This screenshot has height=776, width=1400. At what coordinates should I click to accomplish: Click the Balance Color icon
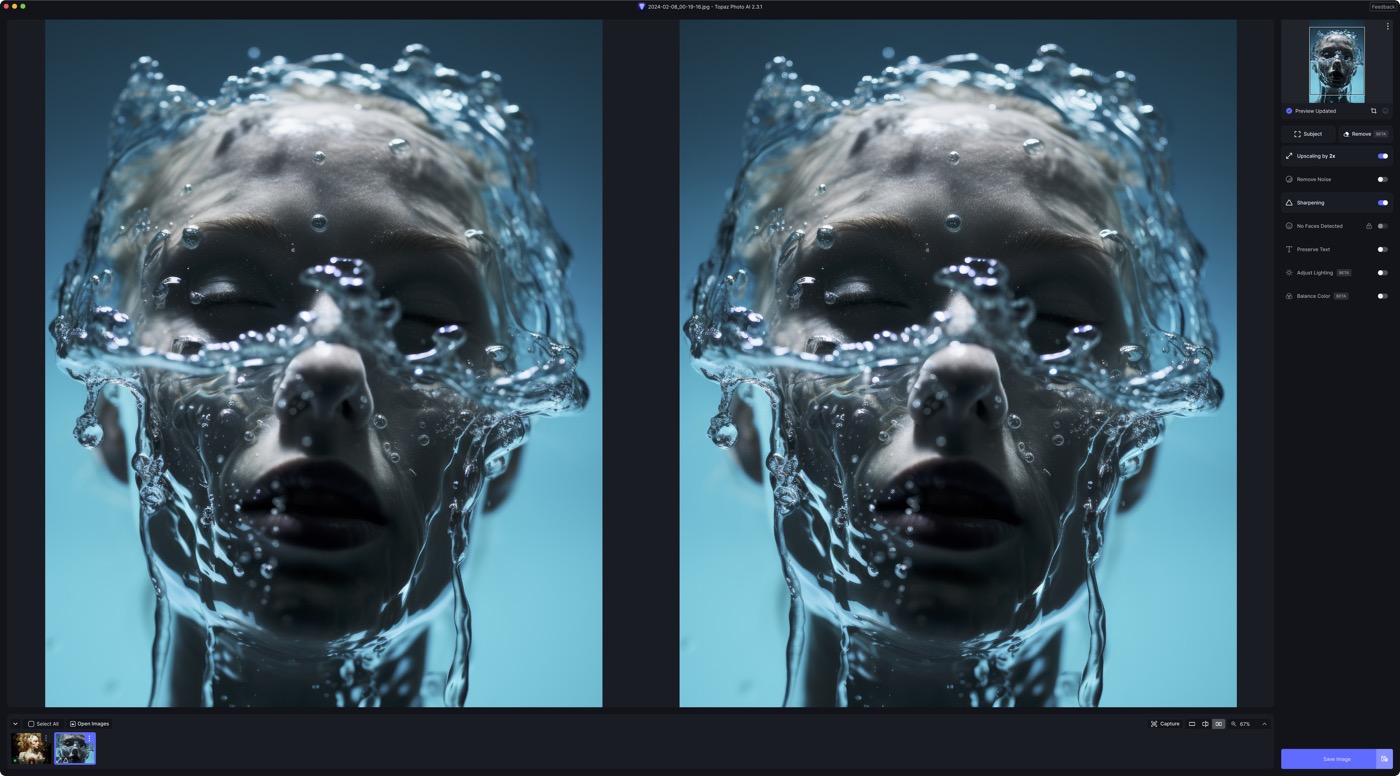tap(1289, 296)
